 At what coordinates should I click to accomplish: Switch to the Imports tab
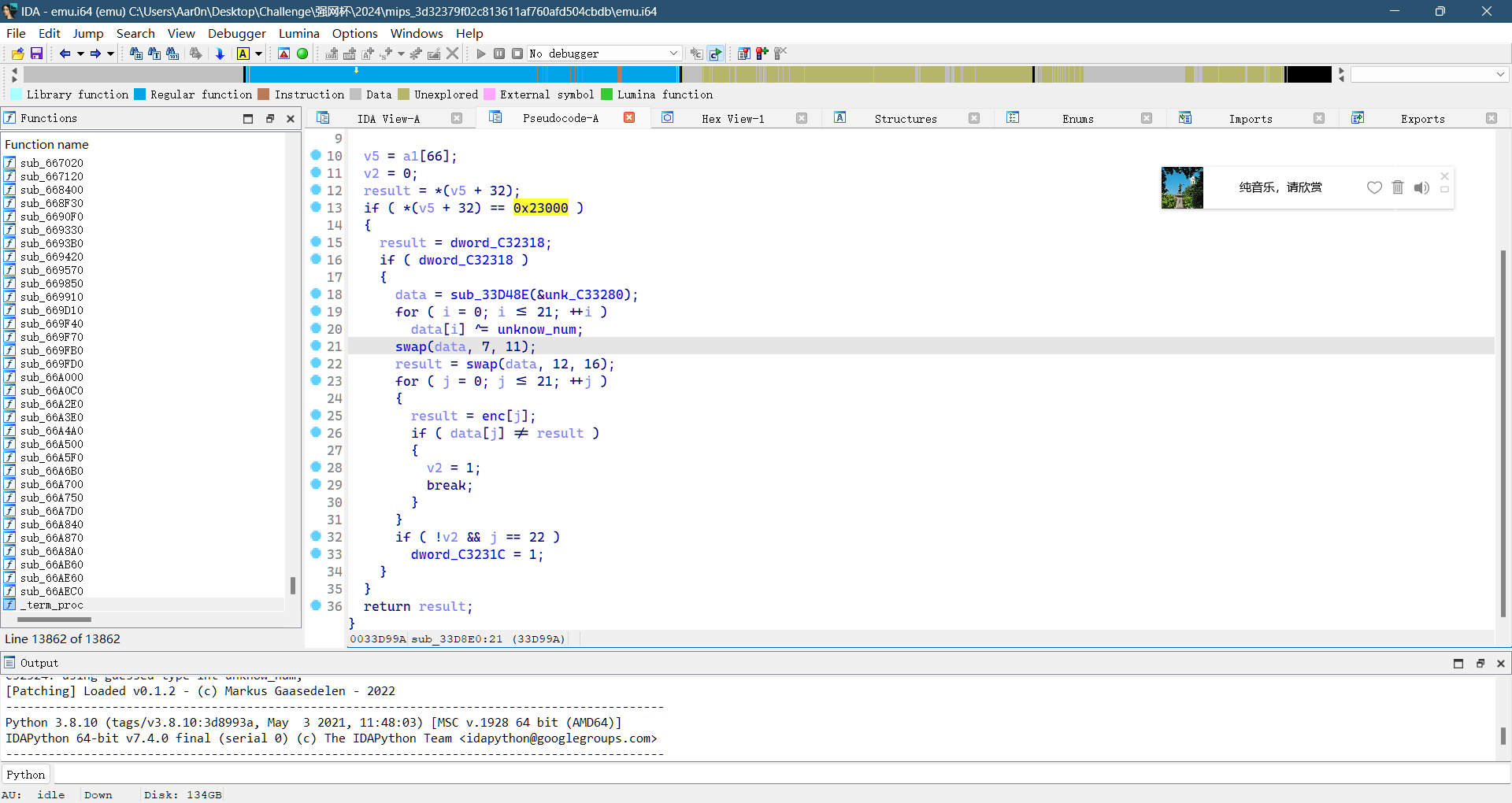[x=1251, y=119]
